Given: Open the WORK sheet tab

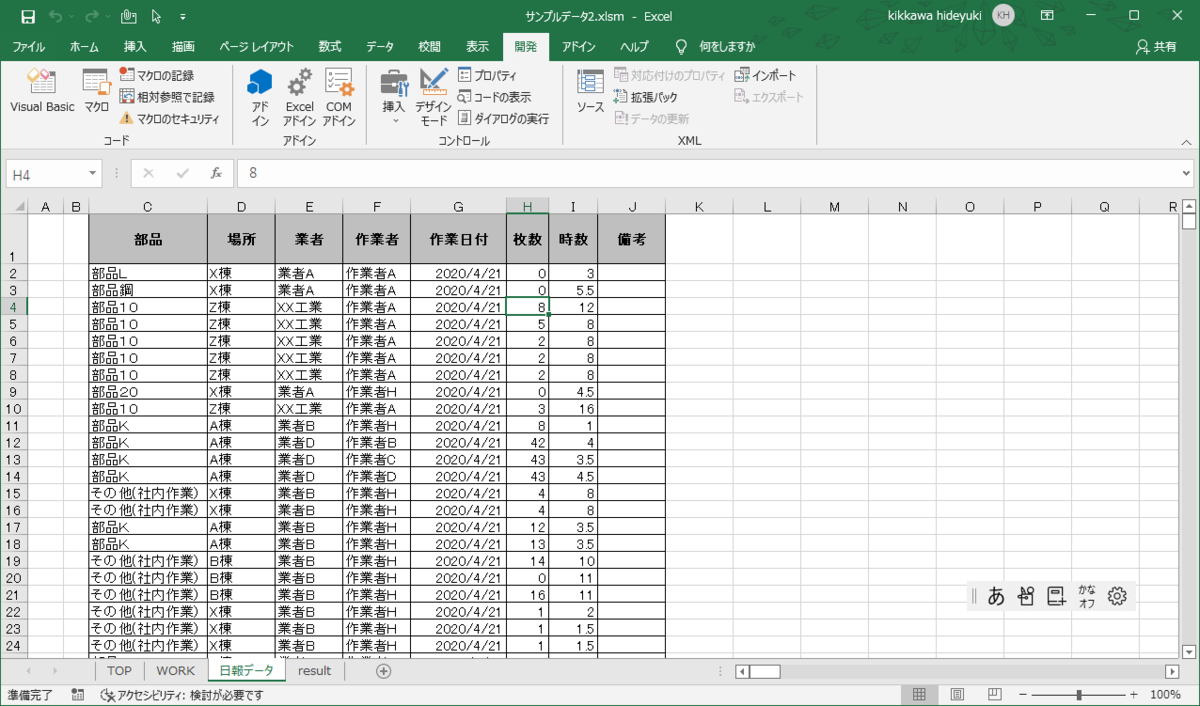Looking at the screenshot, I should (175, 671).
